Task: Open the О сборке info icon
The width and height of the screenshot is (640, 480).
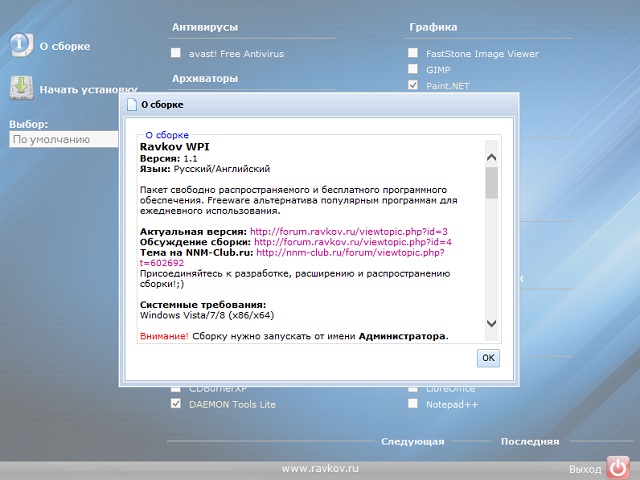Action: pyautogui.click(x=21, y=44)
